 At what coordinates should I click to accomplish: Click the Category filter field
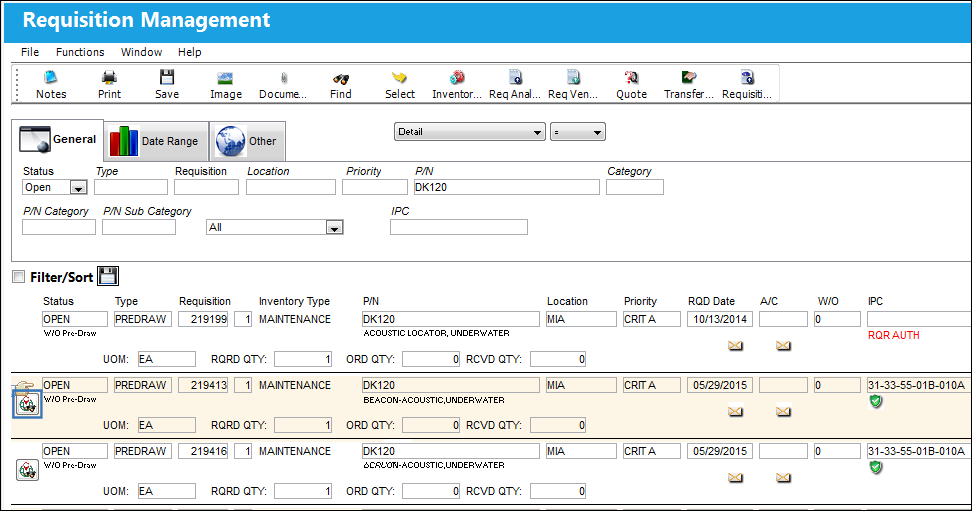click(635, 187)
